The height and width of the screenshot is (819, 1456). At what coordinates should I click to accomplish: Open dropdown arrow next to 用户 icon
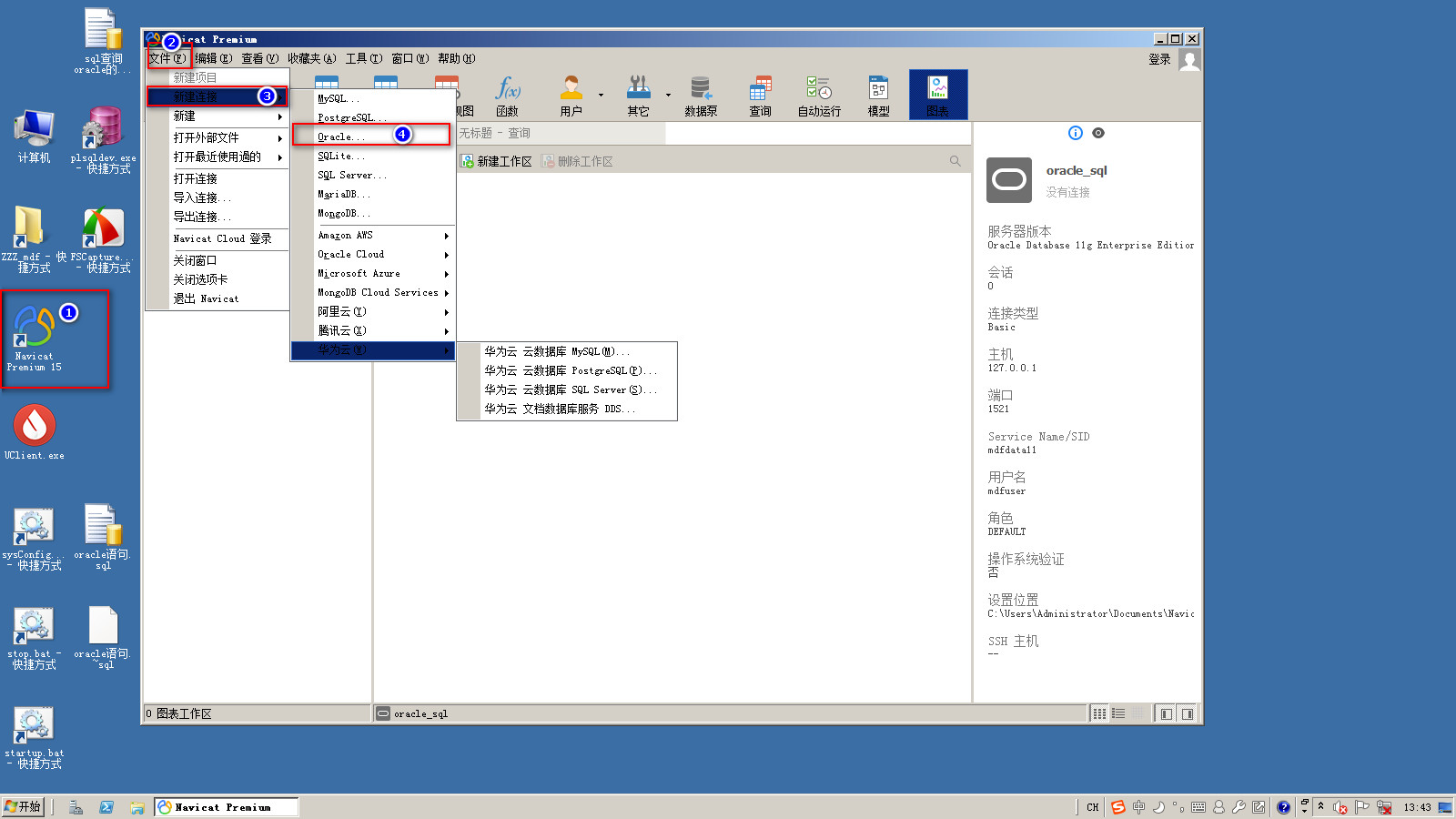(601, 95)
